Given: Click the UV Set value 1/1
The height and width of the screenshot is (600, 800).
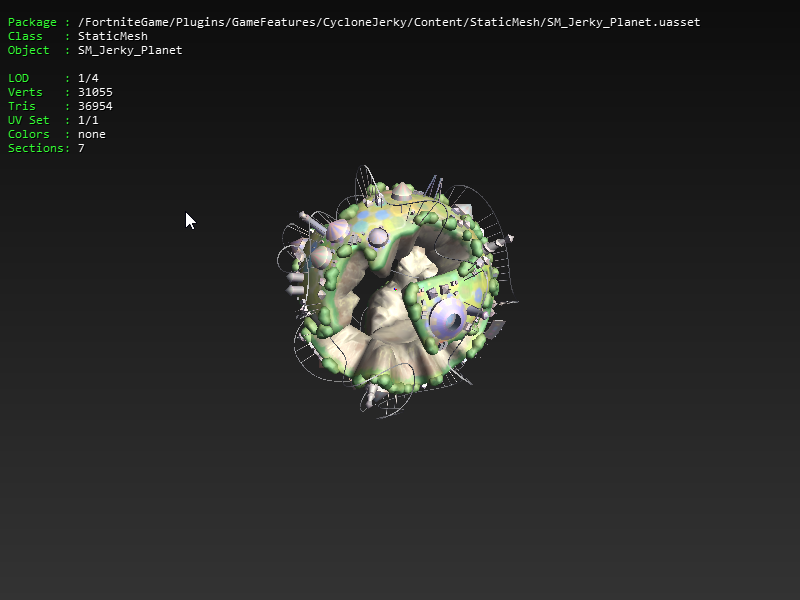Looking at the screenshot, I should tap(88, 120).
